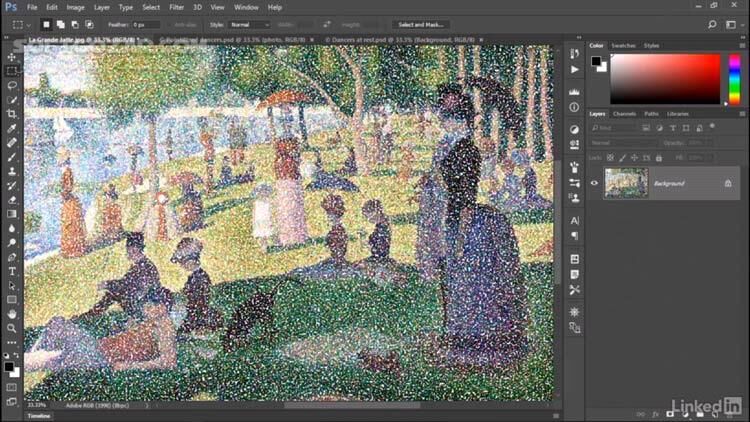Open the Paragraph panel icon

(574, 236)
